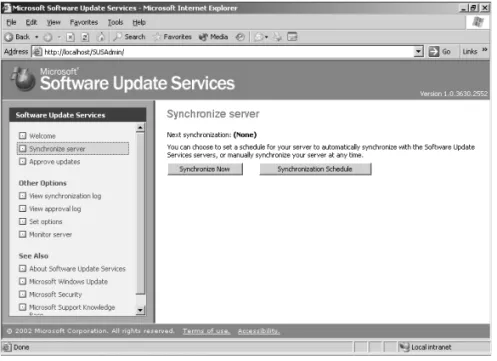The width and height of the screenshot is (497, 361).
Task: Open the Accessibility link
Action: tap(259, 331)
